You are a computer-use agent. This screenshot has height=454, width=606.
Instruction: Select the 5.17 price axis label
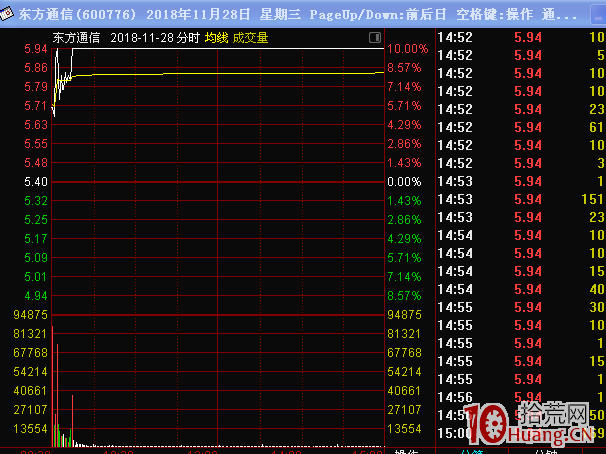36,239
